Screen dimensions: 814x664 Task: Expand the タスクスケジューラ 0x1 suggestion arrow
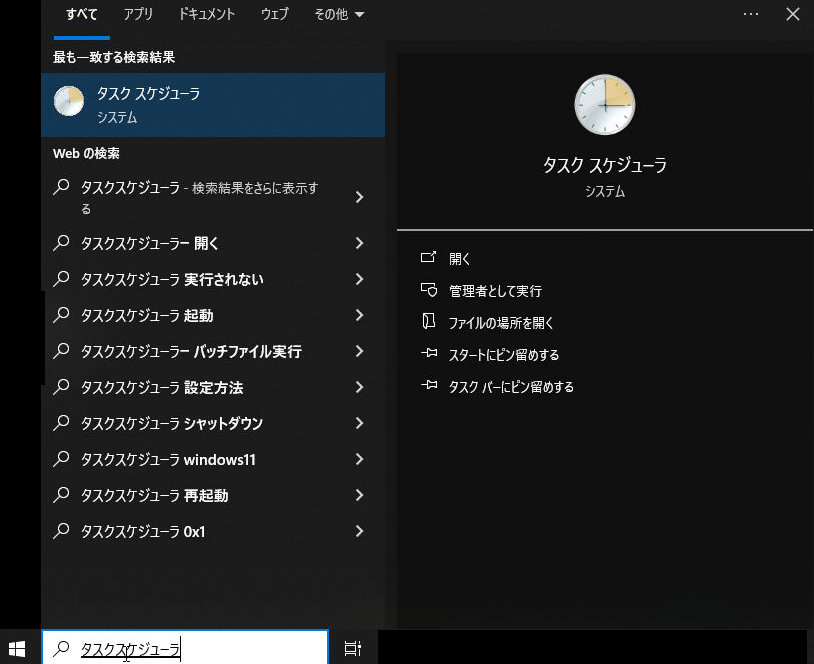360,531
